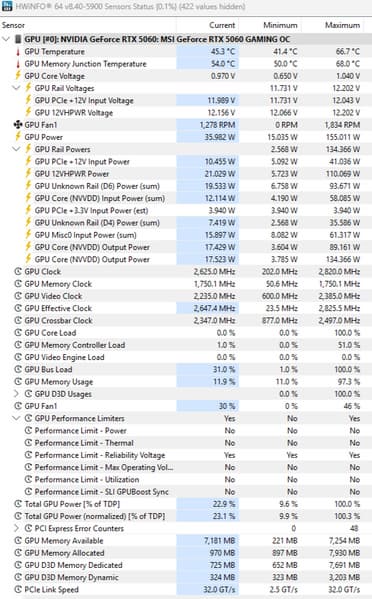Click the lightning icon beside GPU 12VHPWR Power
The width and height of the screenshot is (372, 599).
28,173
